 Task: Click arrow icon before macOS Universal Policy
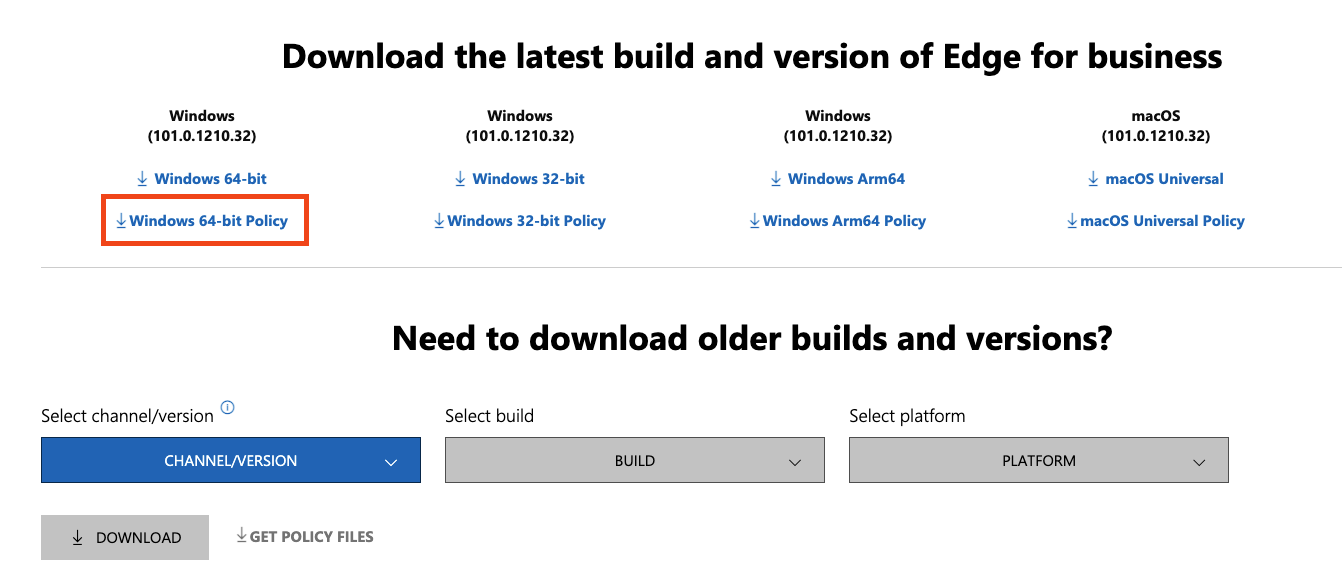pyautogui.click(x=1072, y=221)
